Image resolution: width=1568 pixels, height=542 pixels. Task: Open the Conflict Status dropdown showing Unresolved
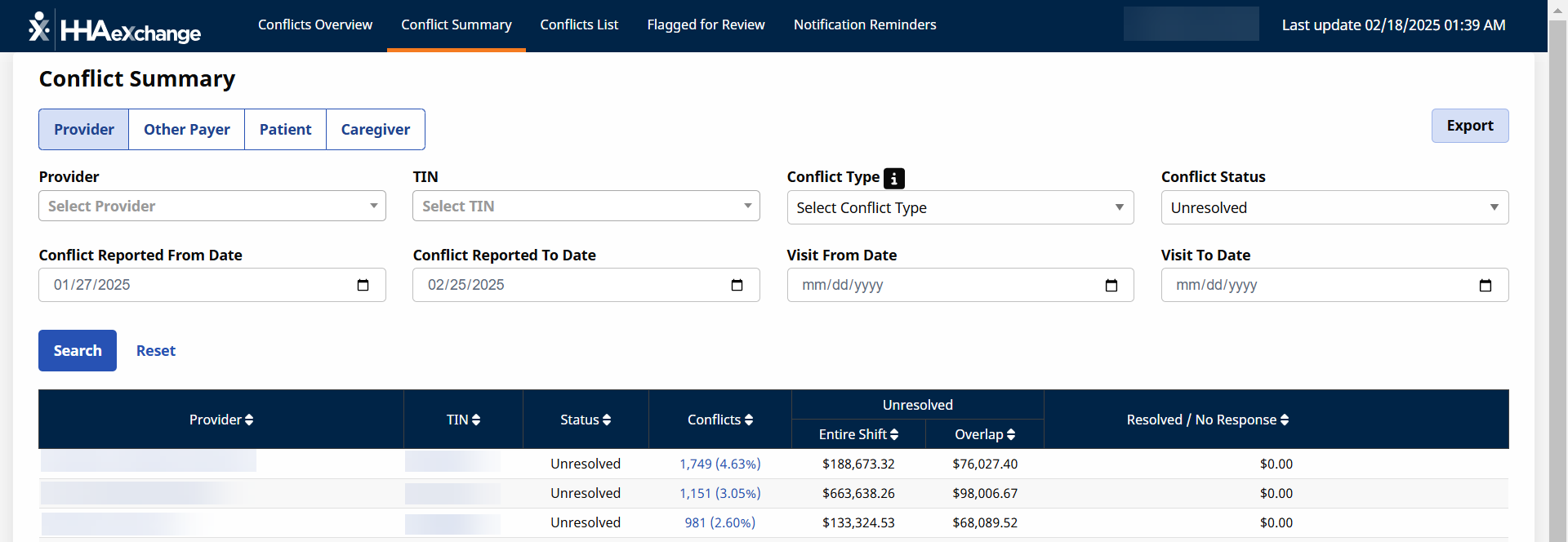tap(1334, 208)
